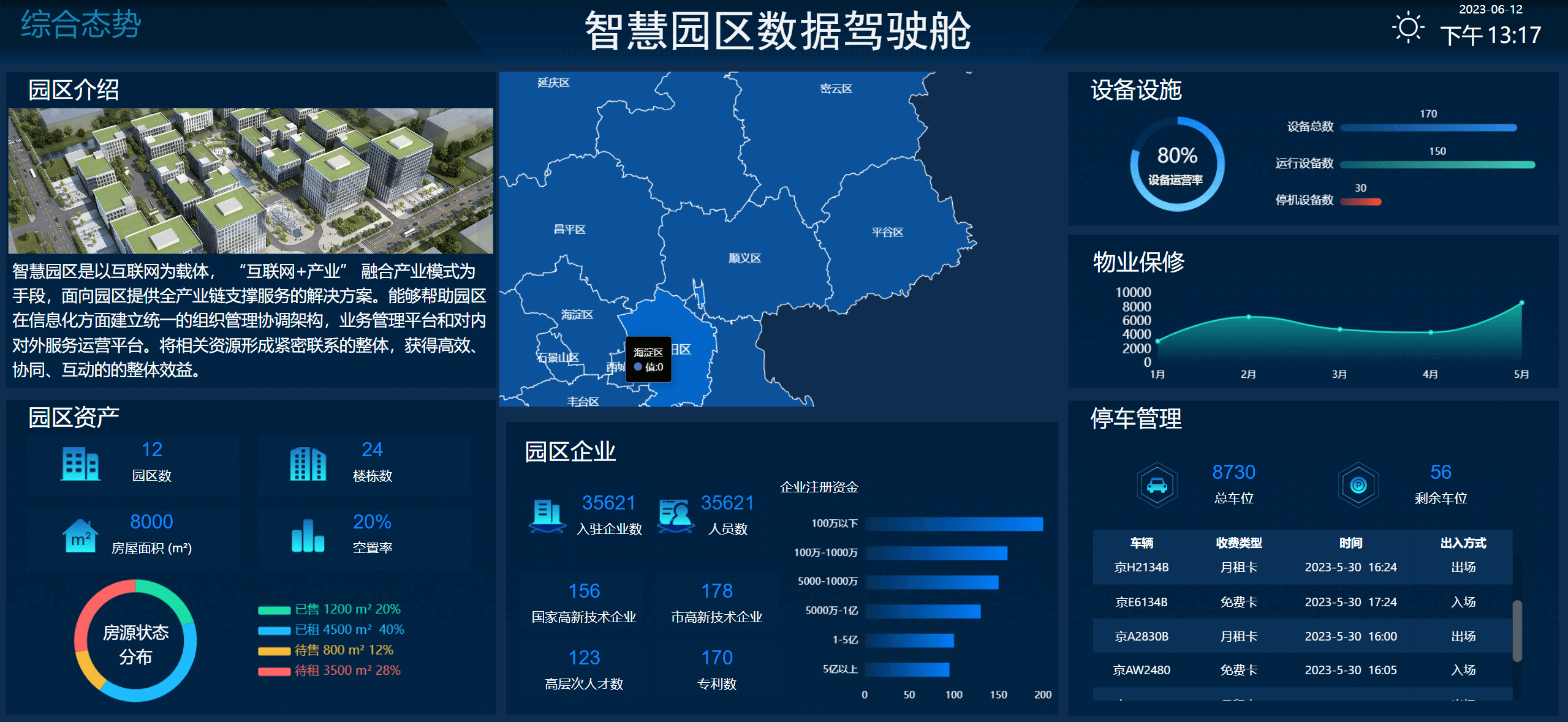Toggle the 已租 blue legend item
1568x722 pixels.
(331, 630)
